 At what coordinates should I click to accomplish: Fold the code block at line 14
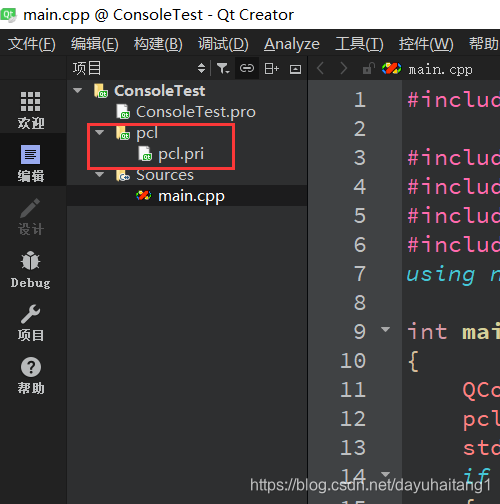[385, 474]
